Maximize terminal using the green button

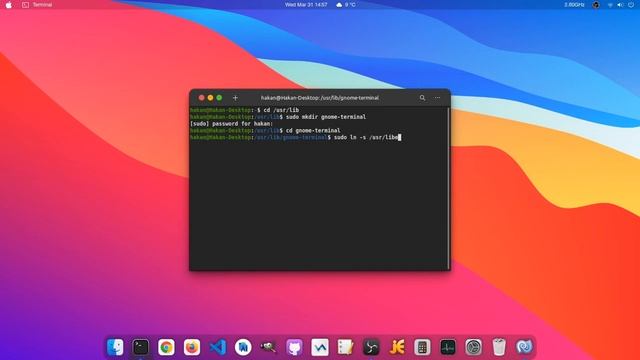[x=219, y=98]
